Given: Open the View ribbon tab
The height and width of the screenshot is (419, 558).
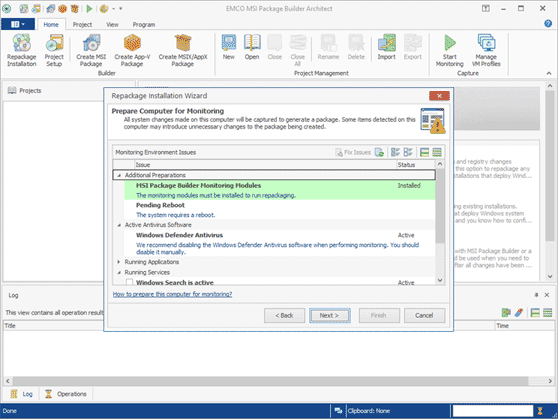Looking at the screenshot, I should coord(112,25).
